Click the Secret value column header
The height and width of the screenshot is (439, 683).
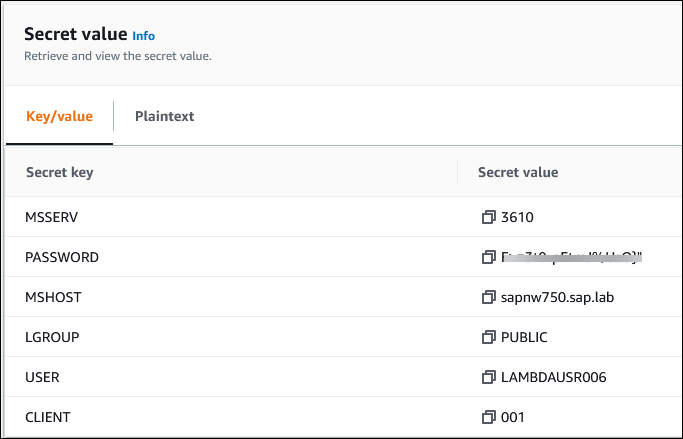click(517, 172)
